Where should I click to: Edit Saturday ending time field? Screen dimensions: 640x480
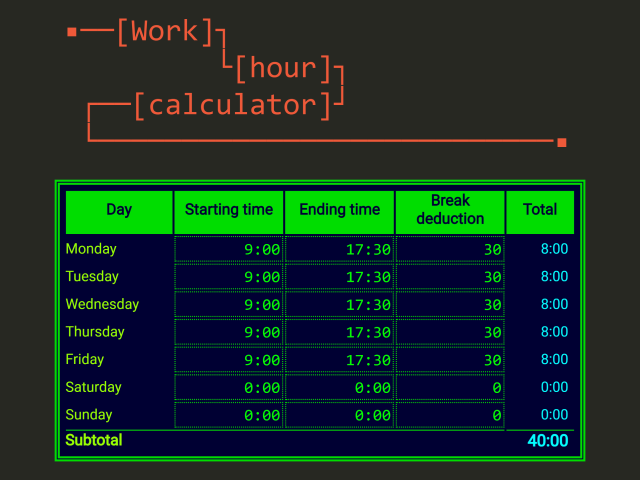coord(339,387)
